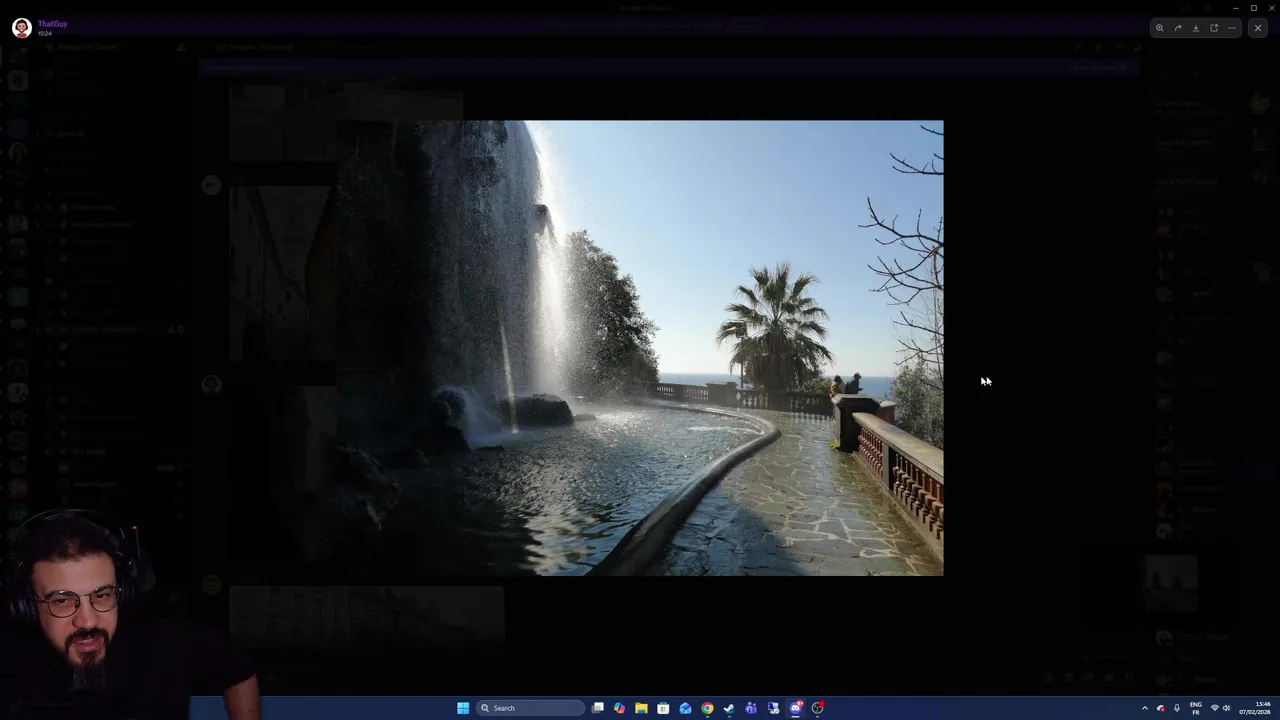Expand the hidden system tray icons
Screen dimensions: 1280x720
click(x=1145, y=708)
